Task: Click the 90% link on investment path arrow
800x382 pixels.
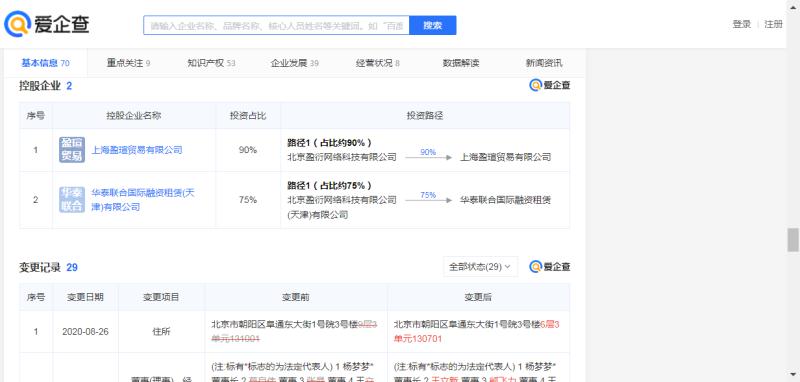Action: click(428, 152)
